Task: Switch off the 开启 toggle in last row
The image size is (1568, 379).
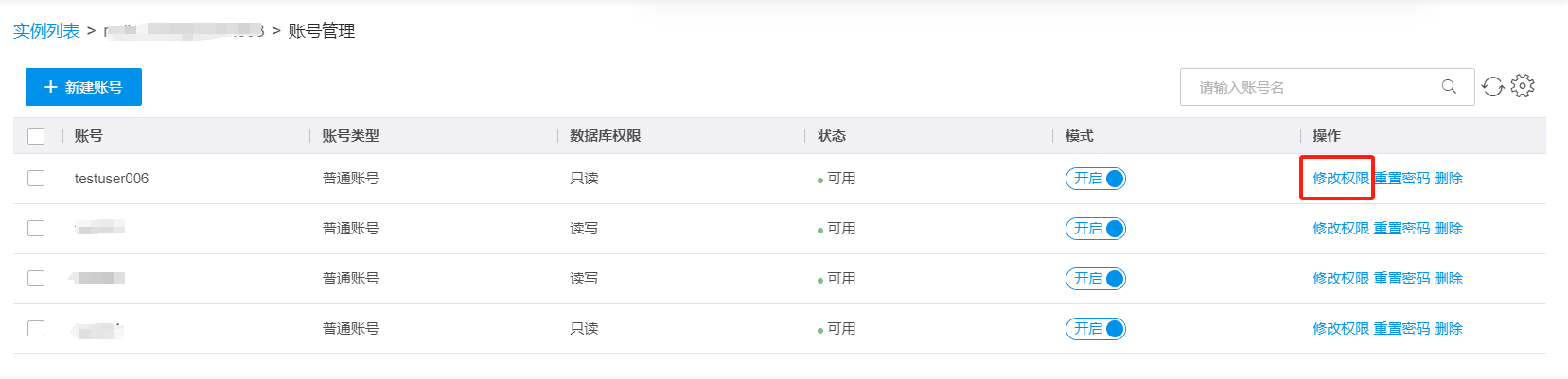Action: coord(1096,329)
